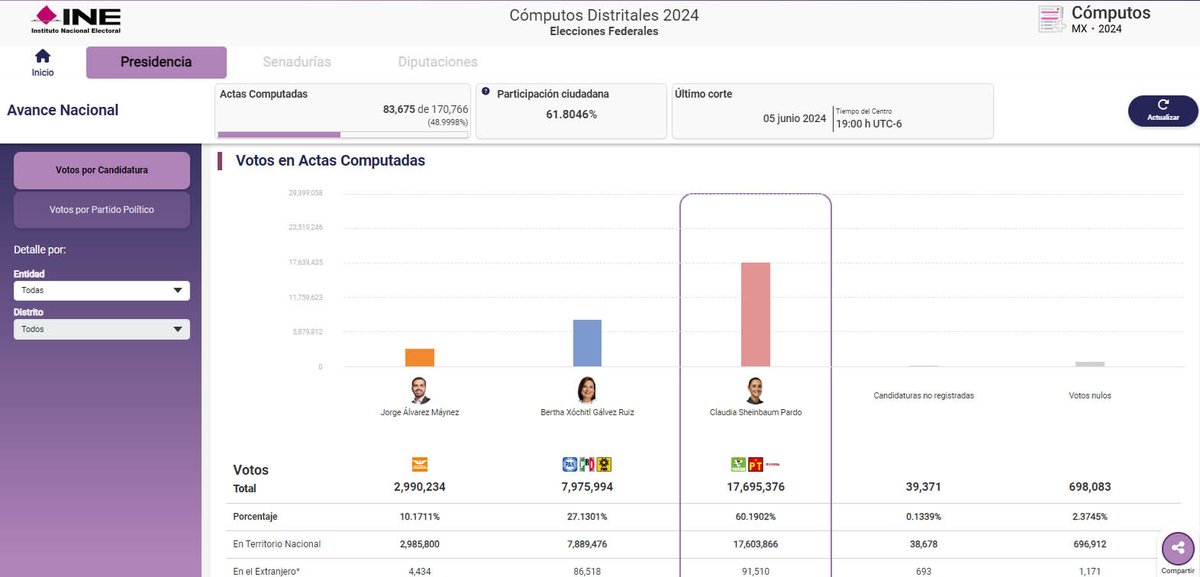Open the Entidad dropdown

tap(102, 290)
